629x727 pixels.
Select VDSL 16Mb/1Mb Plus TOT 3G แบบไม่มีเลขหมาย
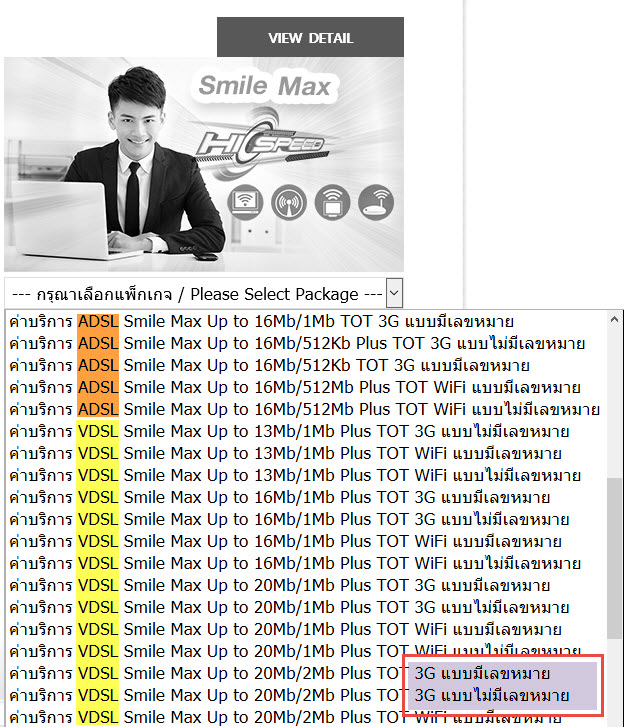[306, 520]
